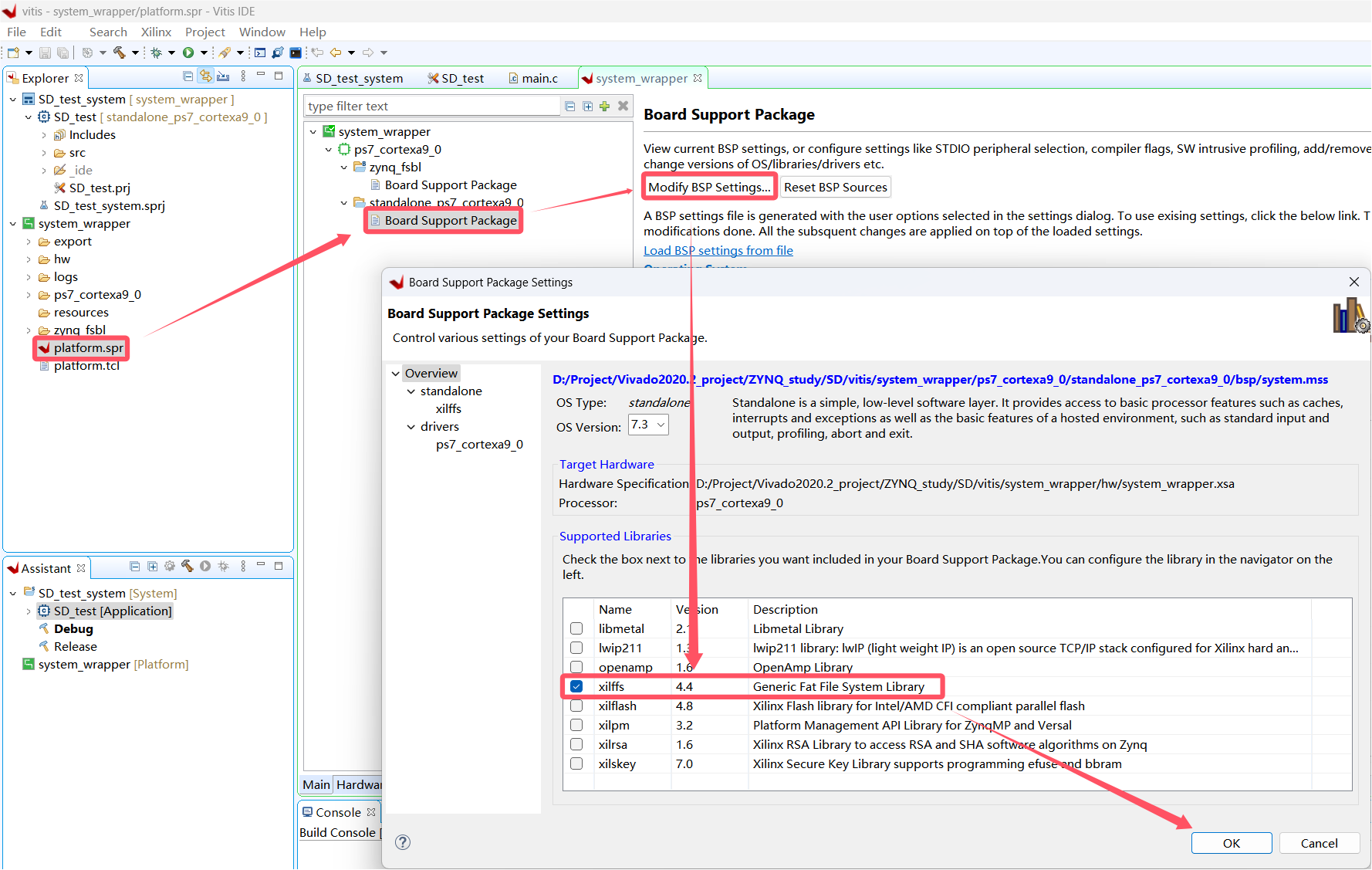Click Modify BSP Settings button

click(x=709, y=187)
